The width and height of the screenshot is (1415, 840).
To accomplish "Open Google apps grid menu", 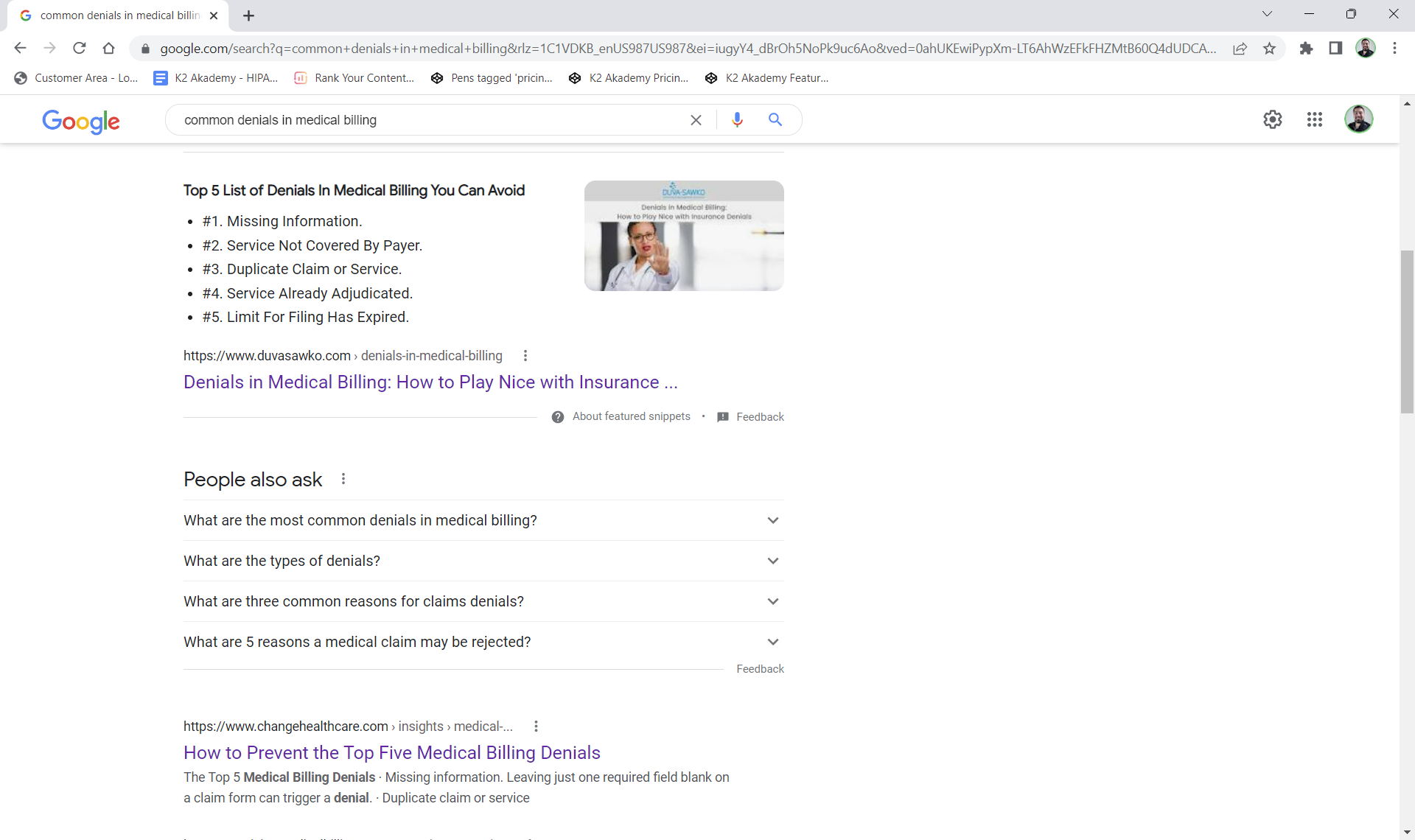I will [1314, 119].
